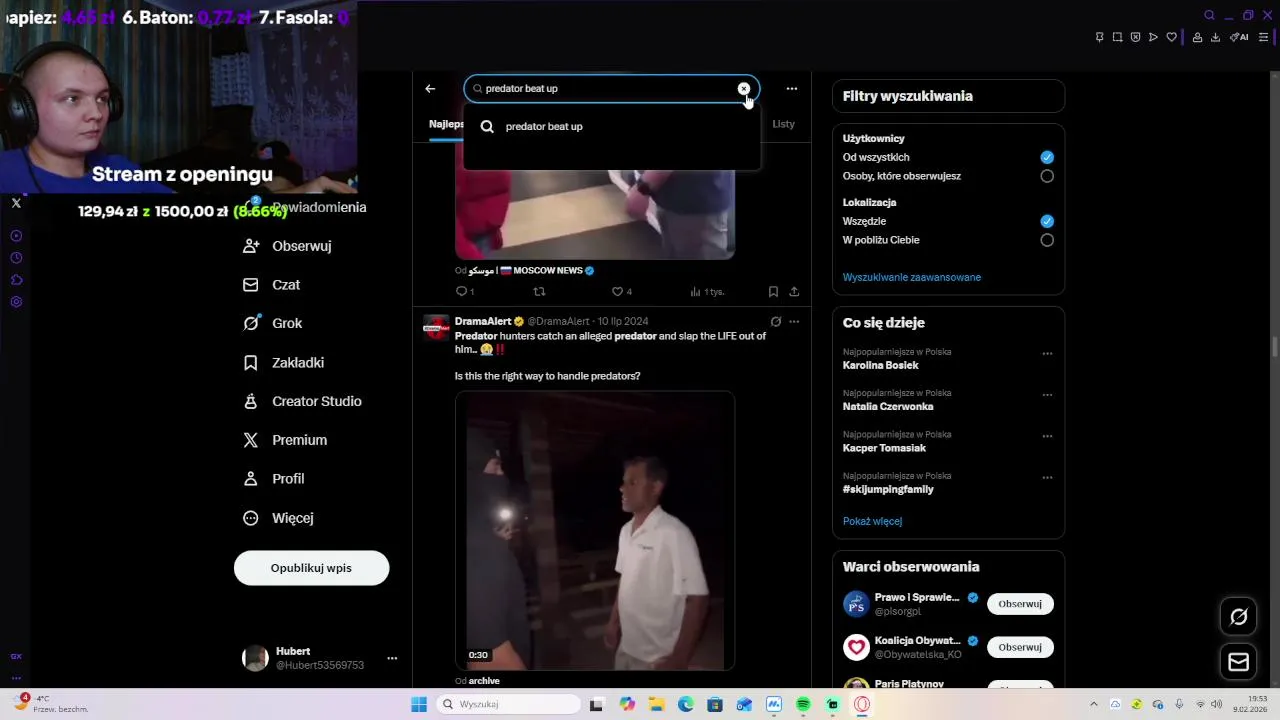The image size is (1280, 720).
Task: Click the browser snapshot icon
Action: (1117, 37)
